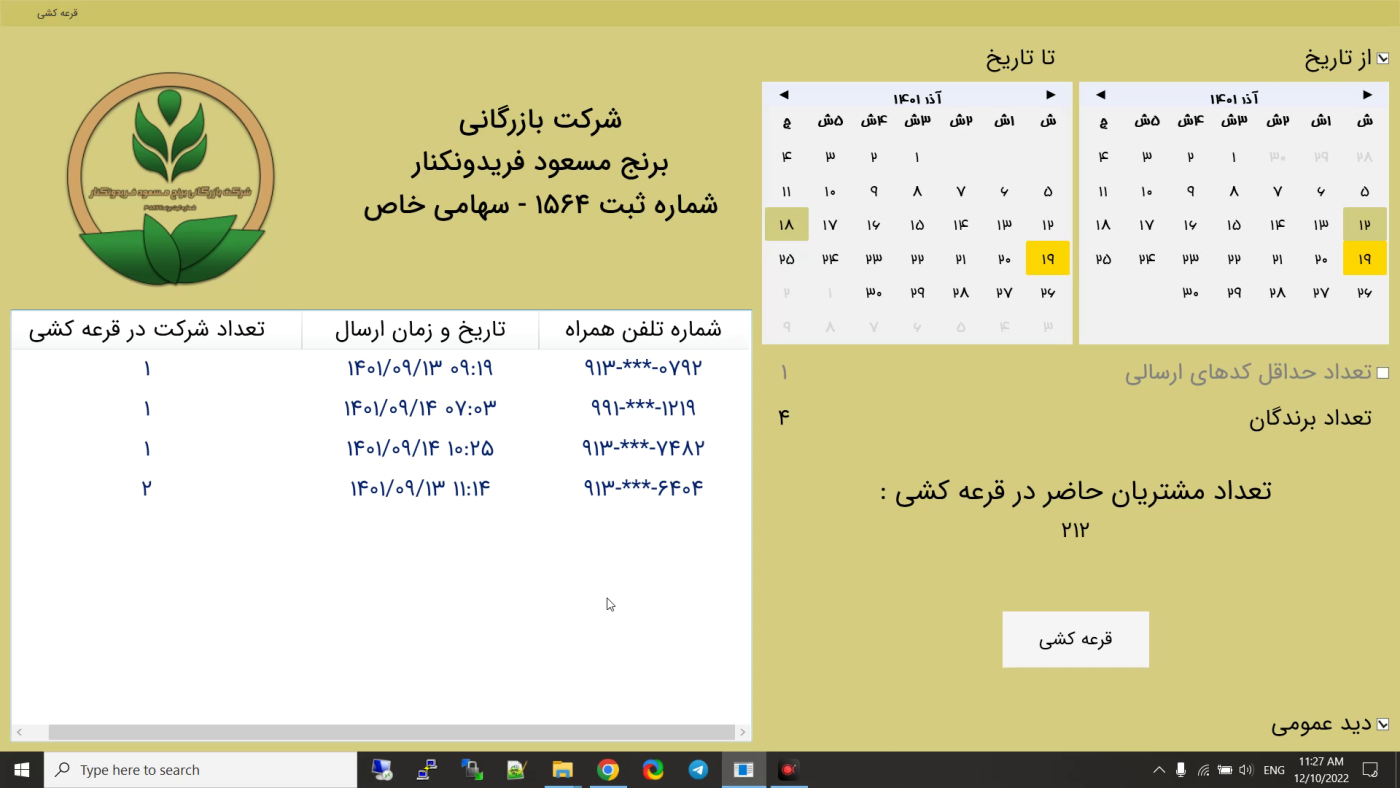Screen dimensions: 1400x788
Task: Select day ۲۵ in the 'تا تاریخ' calendar
Action: click(x=786, y=259)
